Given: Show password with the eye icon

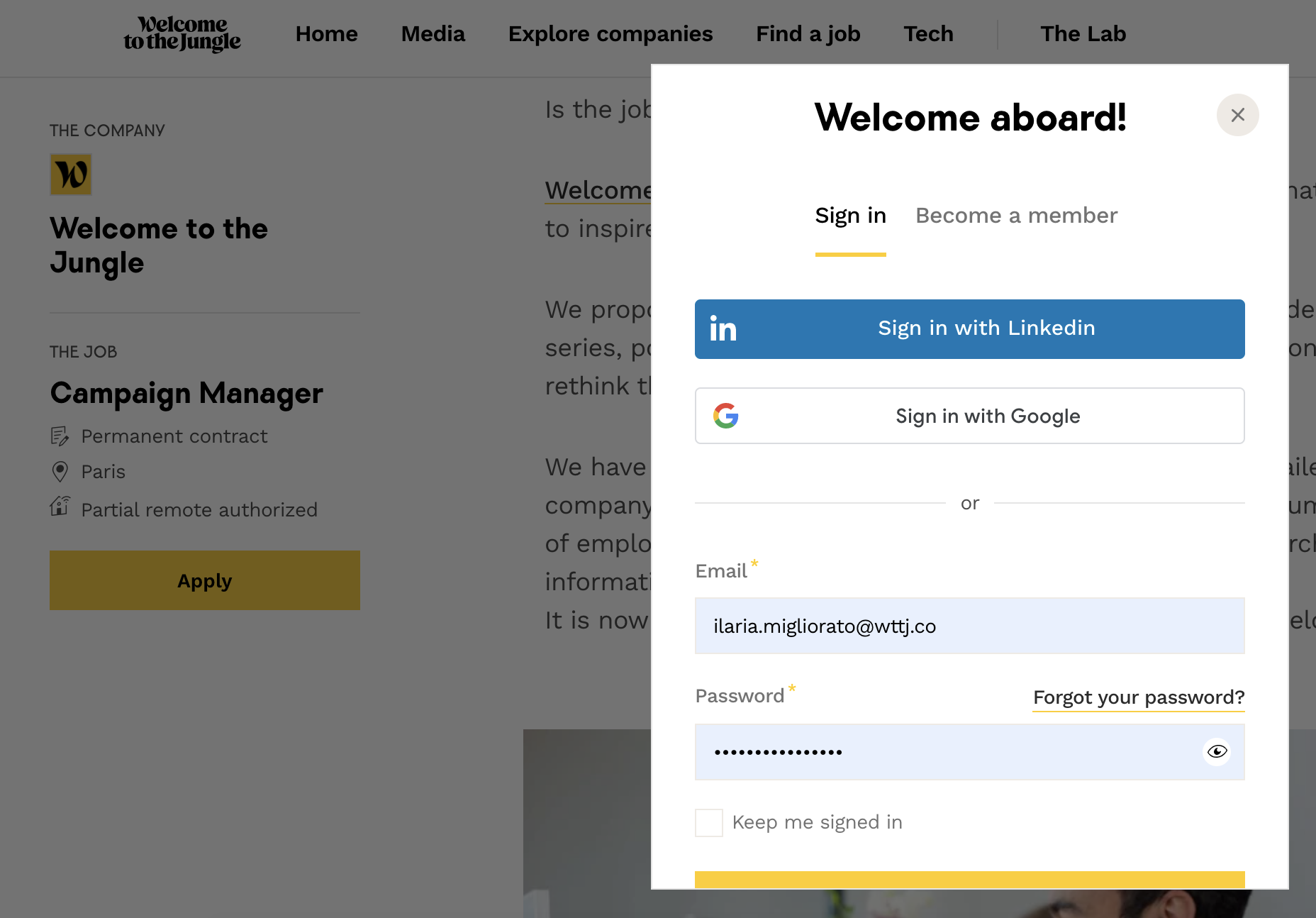Looking at the screenshot, I should 1217,752.
